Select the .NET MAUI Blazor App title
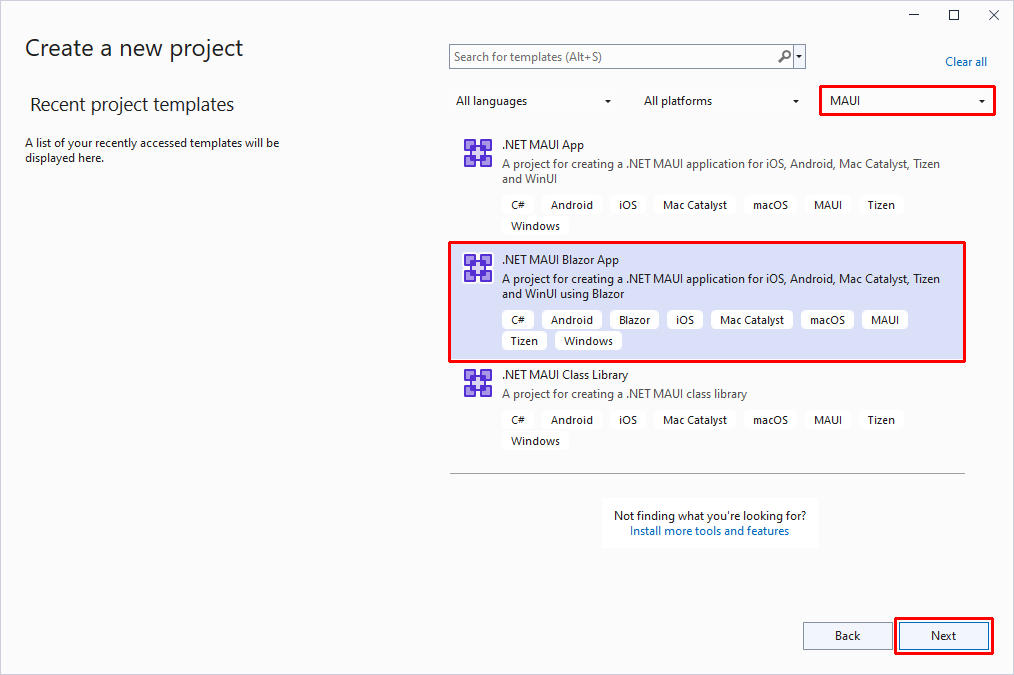This screenshot has width=1014, height=675. click(x=561, y=260)
